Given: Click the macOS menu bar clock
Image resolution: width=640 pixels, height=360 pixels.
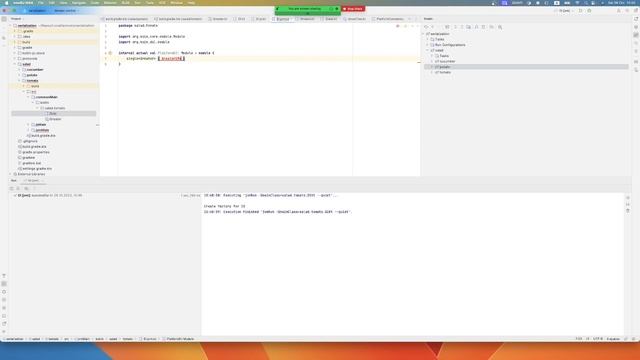Looking at the screenshot, I should coord(622,3).
